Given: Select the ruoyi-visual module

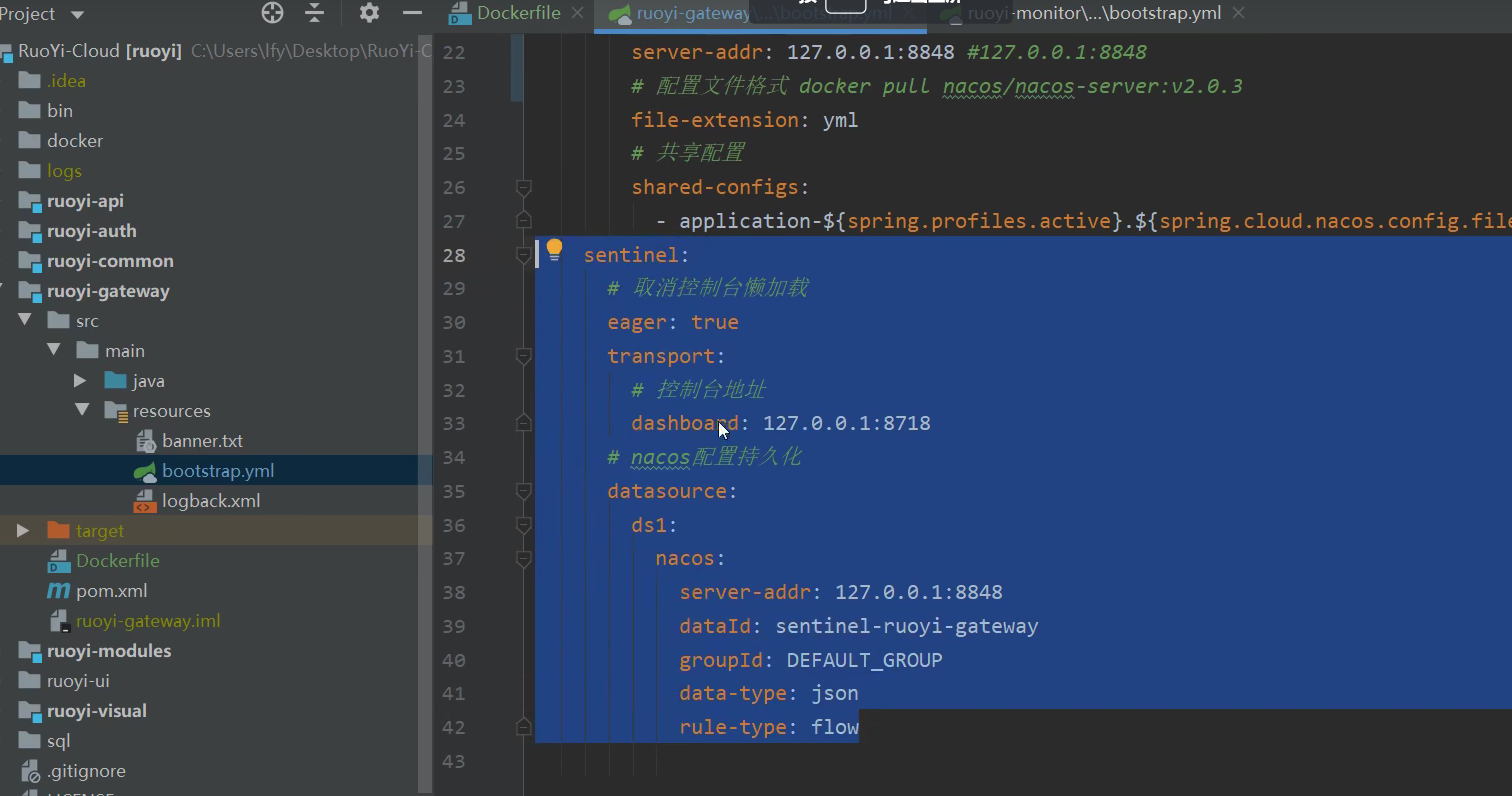Looking at the screenshot, I should coord(96,711).
